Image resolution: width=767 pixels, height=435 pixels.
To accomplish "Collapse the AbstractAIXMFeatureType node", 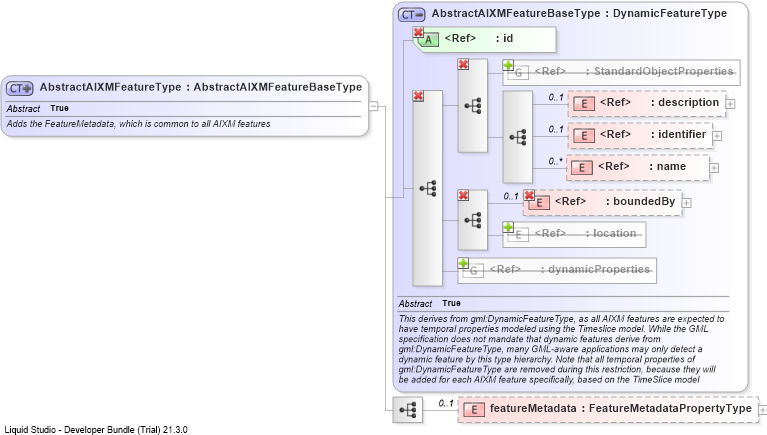I will point(373,106).
